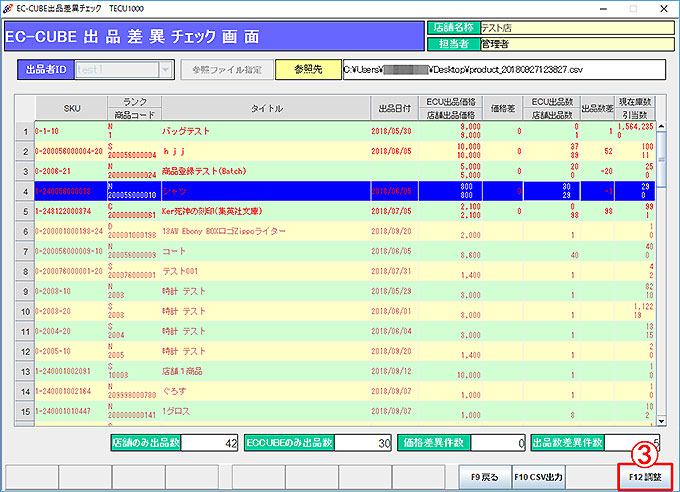The image size is (680, 492).
Task: Click the 参照先 button
Action: click(x=308, y=69)
